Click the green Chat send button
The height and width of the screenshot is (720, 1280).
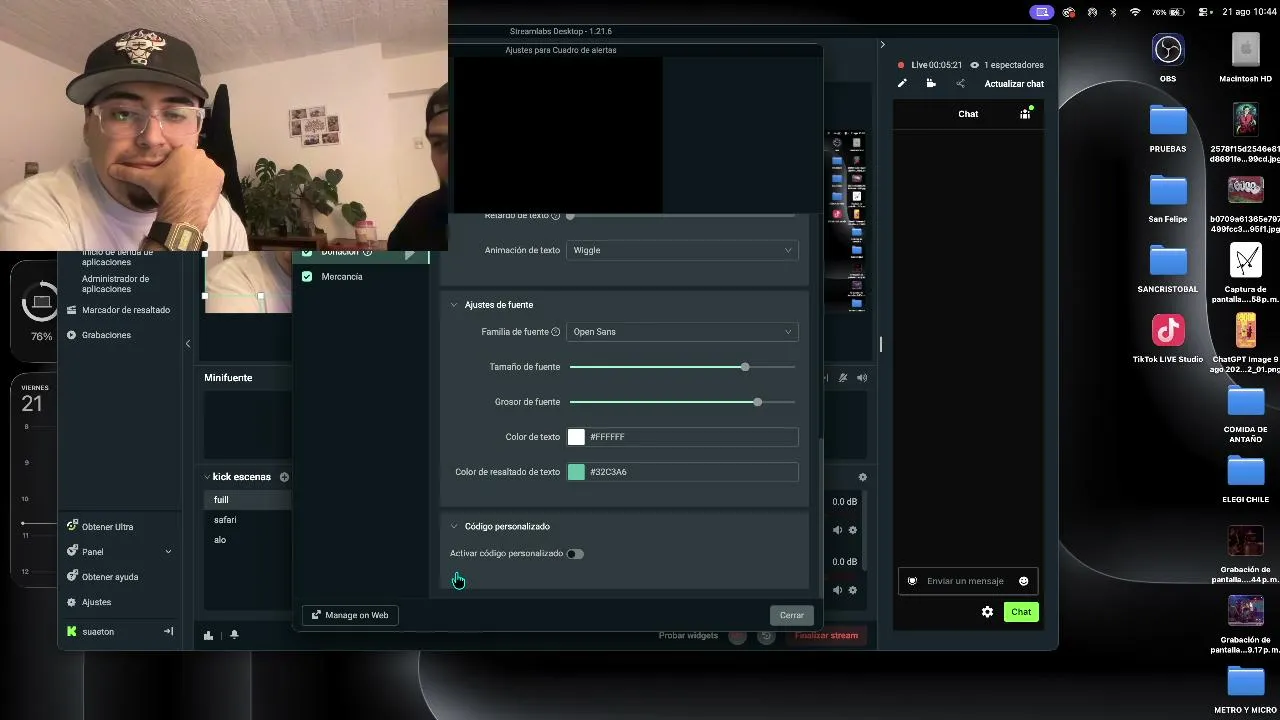point(1021,612)
